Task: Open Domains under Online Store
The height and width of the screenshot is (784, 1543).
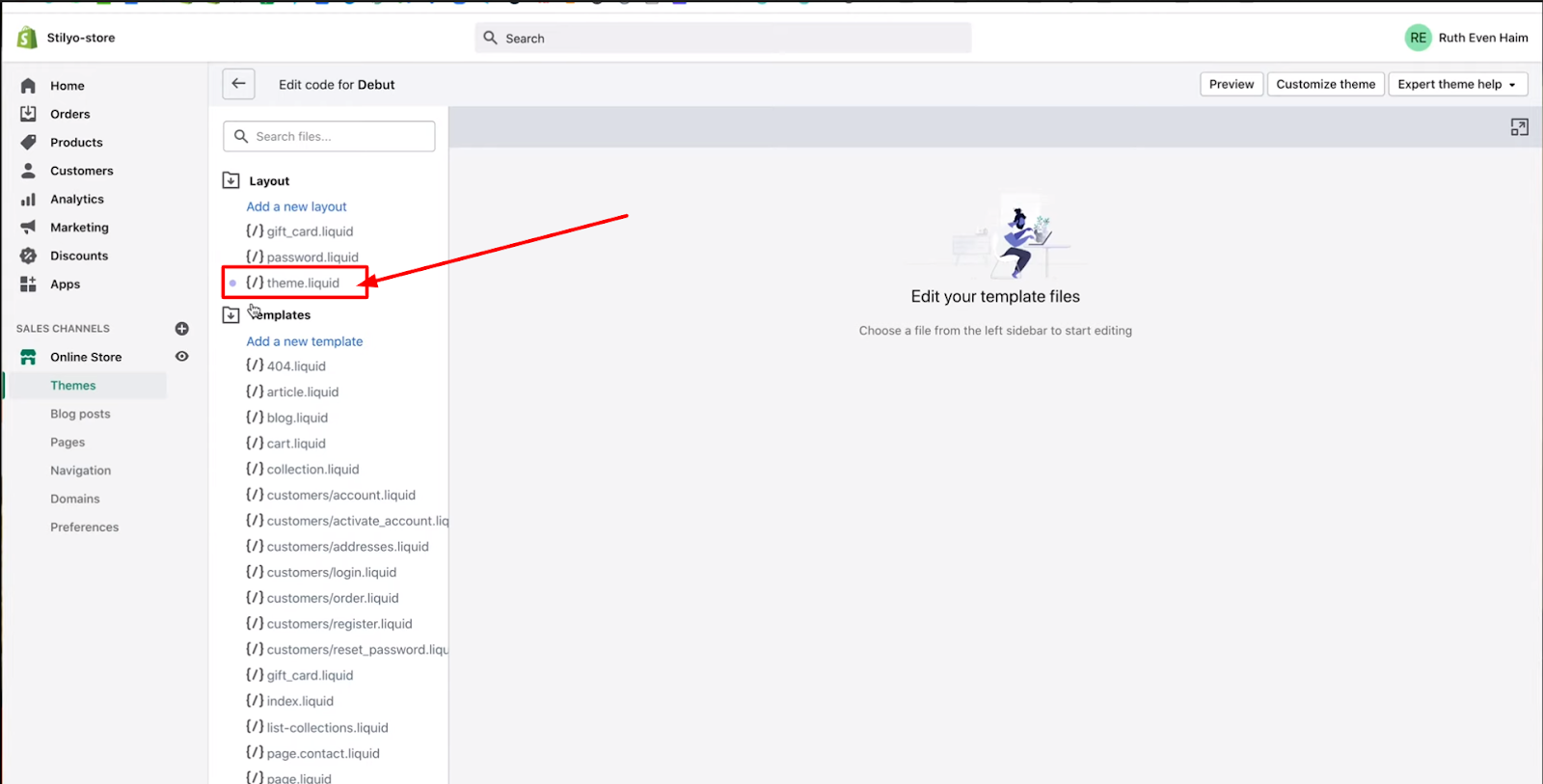Action: click(74, 500)
